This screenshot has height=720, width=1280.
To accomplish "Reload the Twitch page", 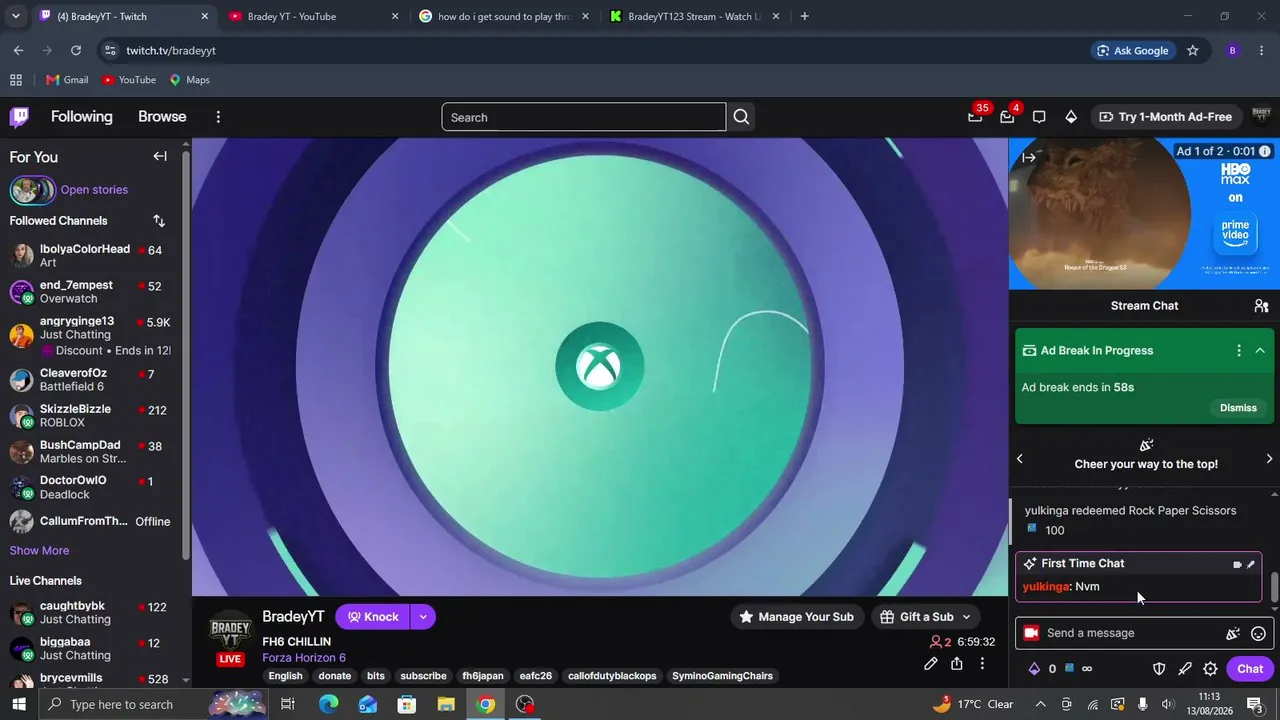I will (x=76, y=50).
